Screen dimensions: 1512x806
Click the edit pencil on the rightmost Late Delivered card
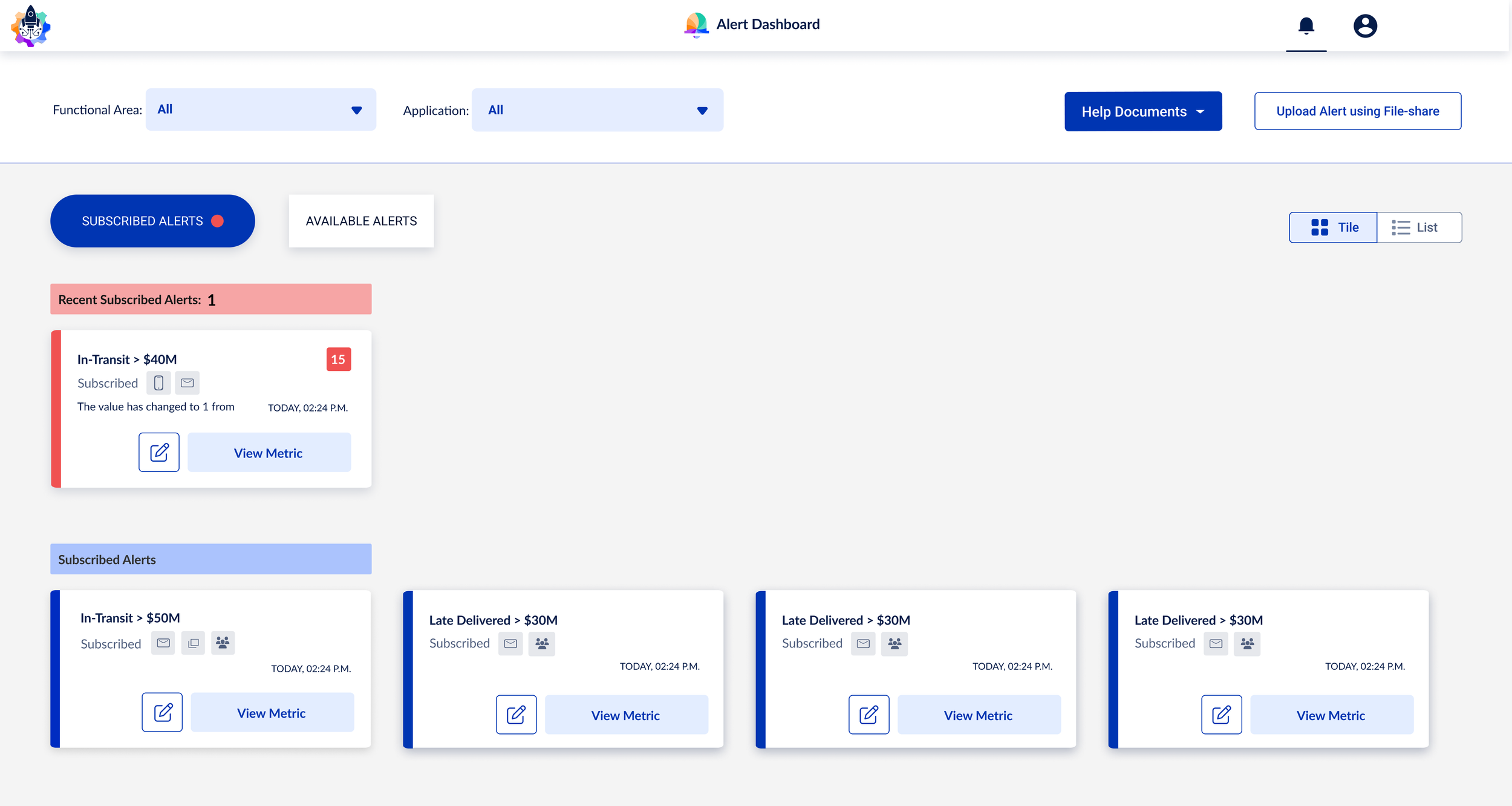click(x=1221, y=715)
